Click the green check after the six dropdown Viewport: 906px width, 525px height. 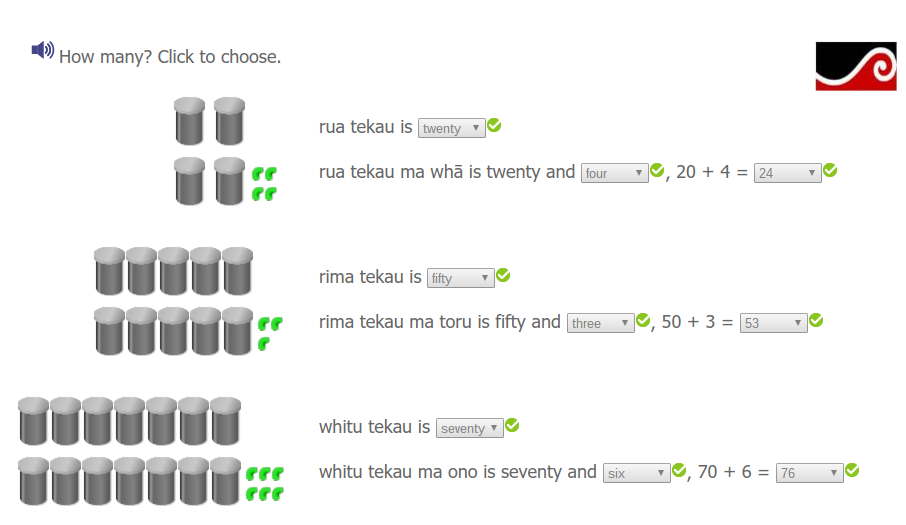679,471
